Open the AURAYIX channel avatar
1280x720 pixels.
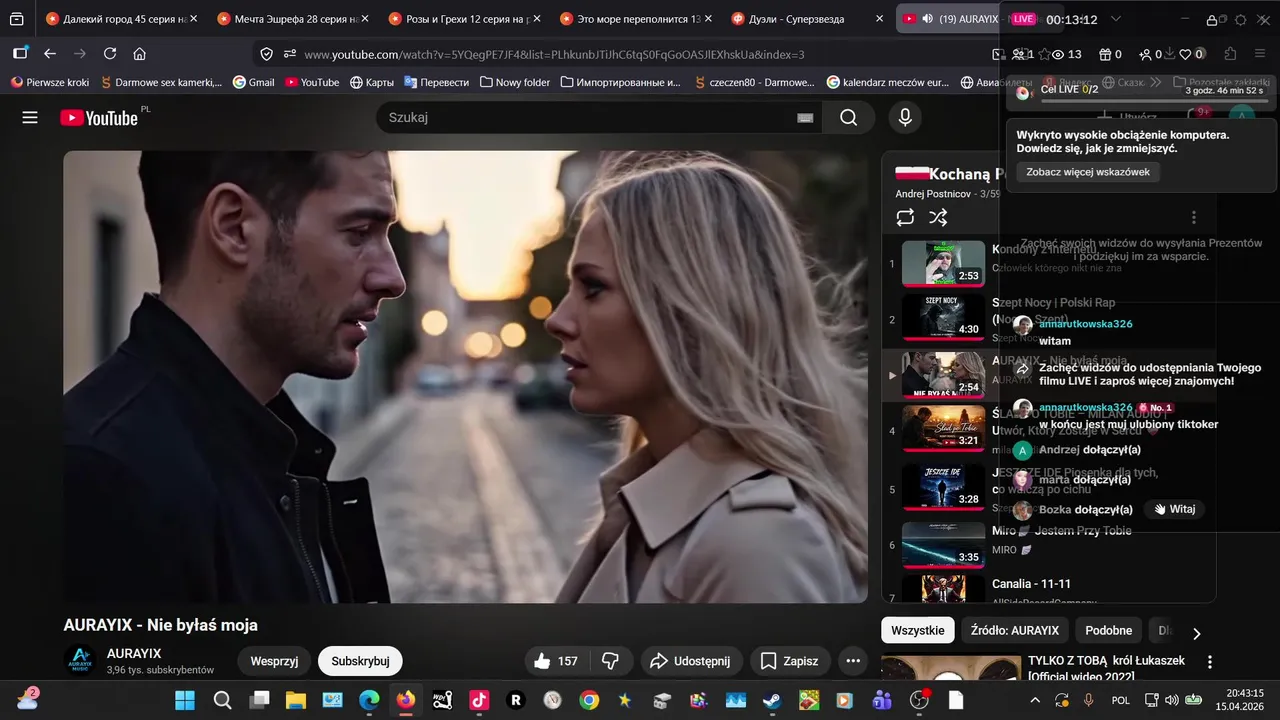[80, 661]
